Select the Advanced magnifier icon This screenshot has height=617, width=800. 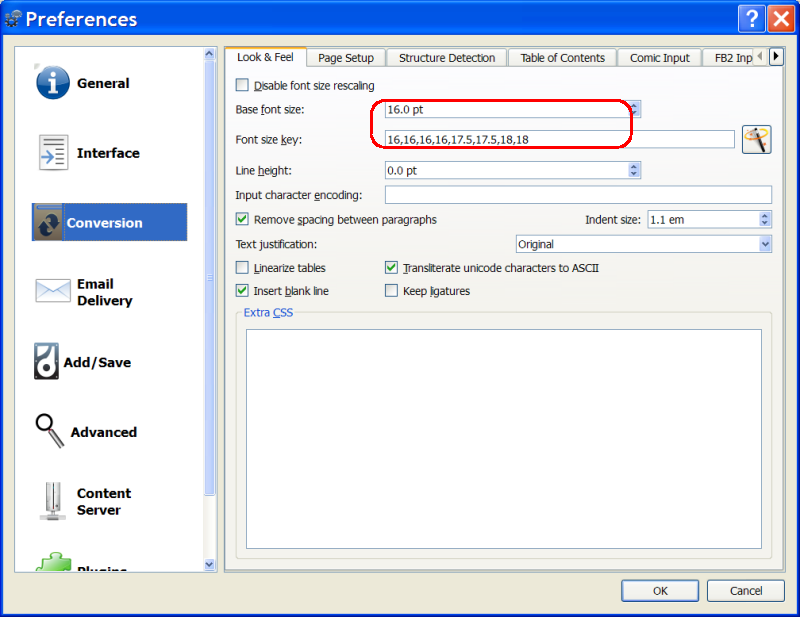(x=49, y=430)
